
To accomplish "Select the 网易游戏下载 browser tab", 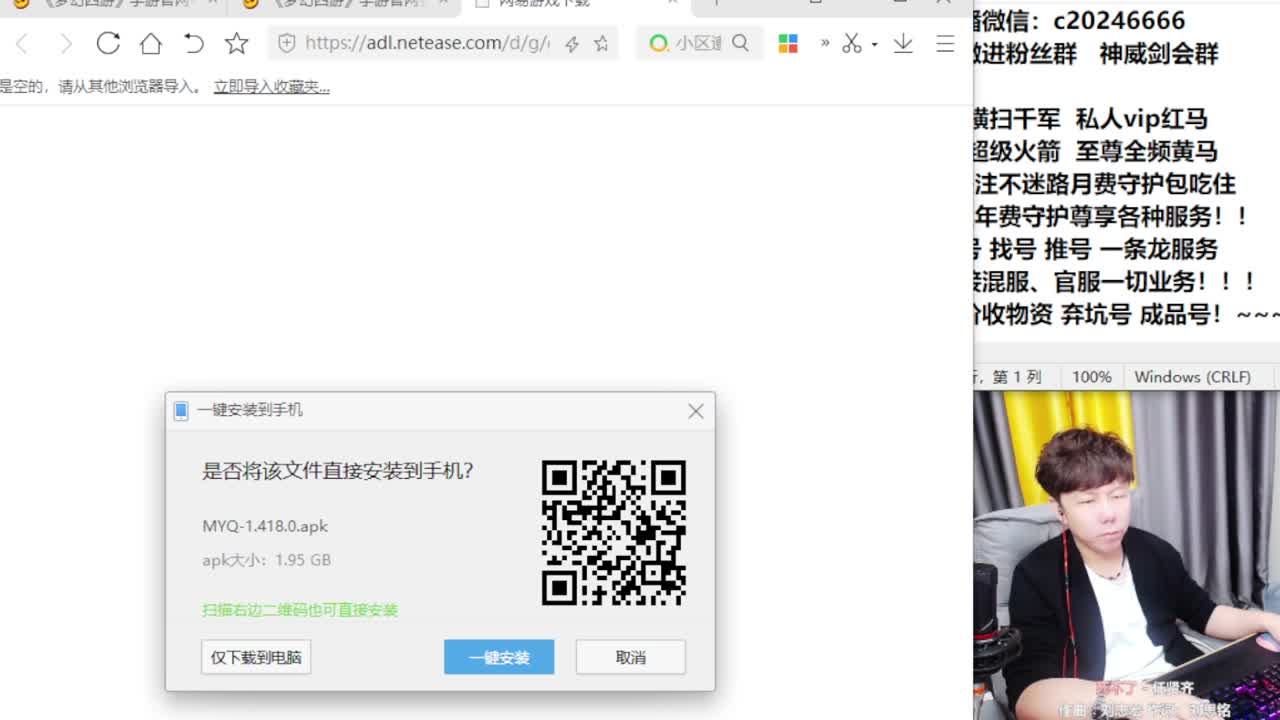I will point(575,4).
